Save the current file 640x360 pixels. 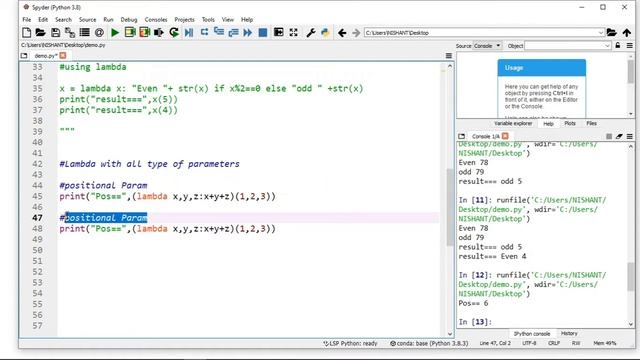[x=56, y=33]
